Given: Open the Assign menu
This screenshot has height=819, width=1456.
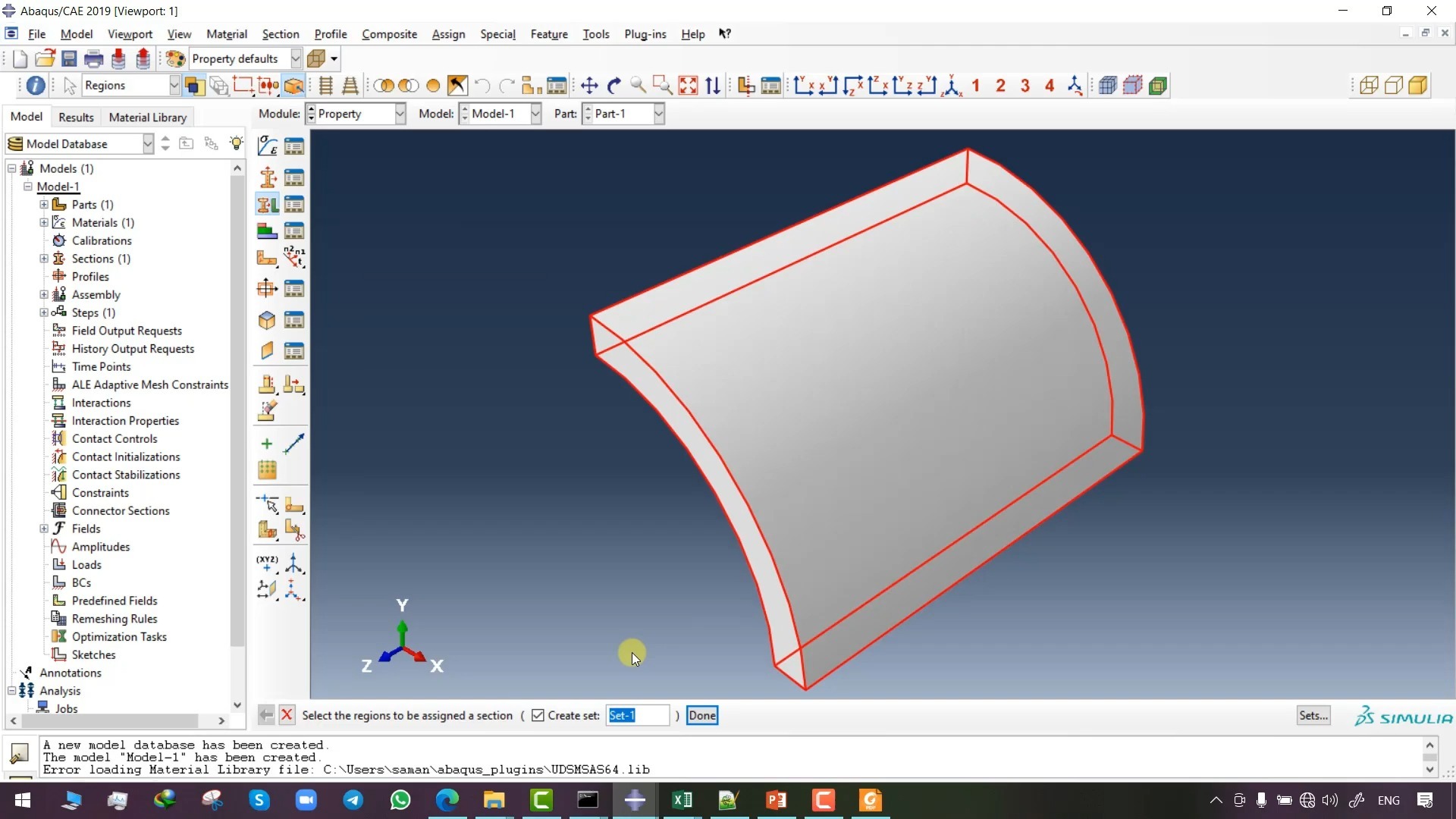Looking at the screenshot, I should (448, 34).
